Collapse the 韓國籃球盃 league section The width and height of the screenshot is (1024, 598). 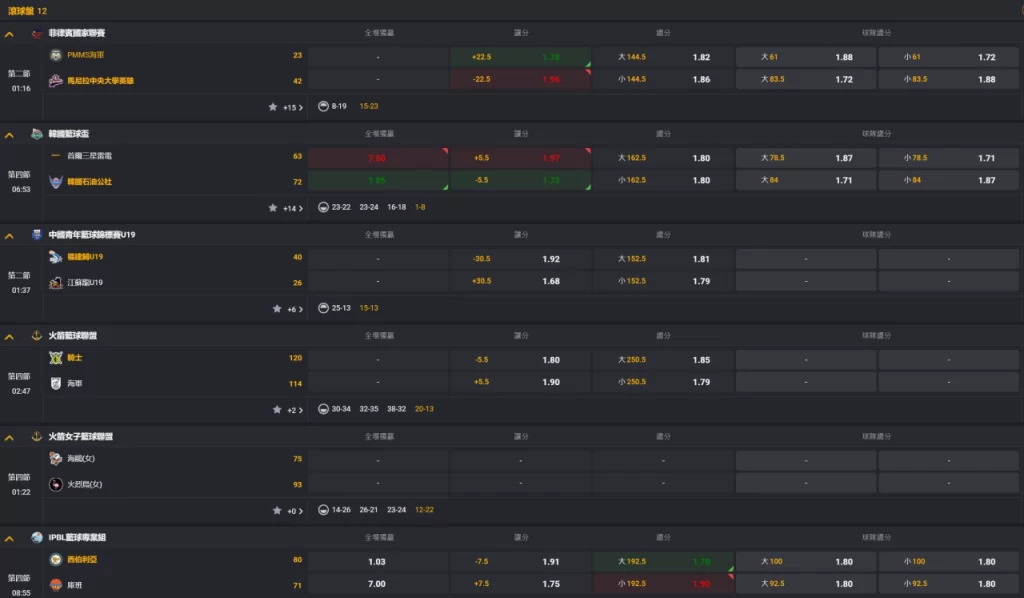point(9,135)
